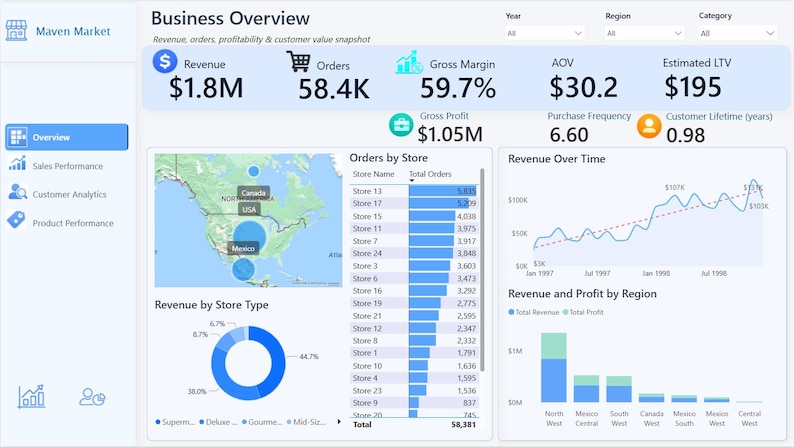794x447 pixels.
Task: Click the Canada bubble on the map
Action: coord(254,171)
